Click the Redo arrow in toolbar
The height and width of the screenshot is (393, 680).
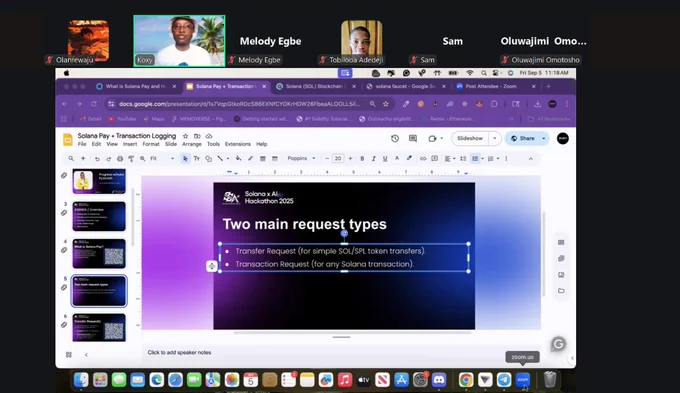click(108, 159)
